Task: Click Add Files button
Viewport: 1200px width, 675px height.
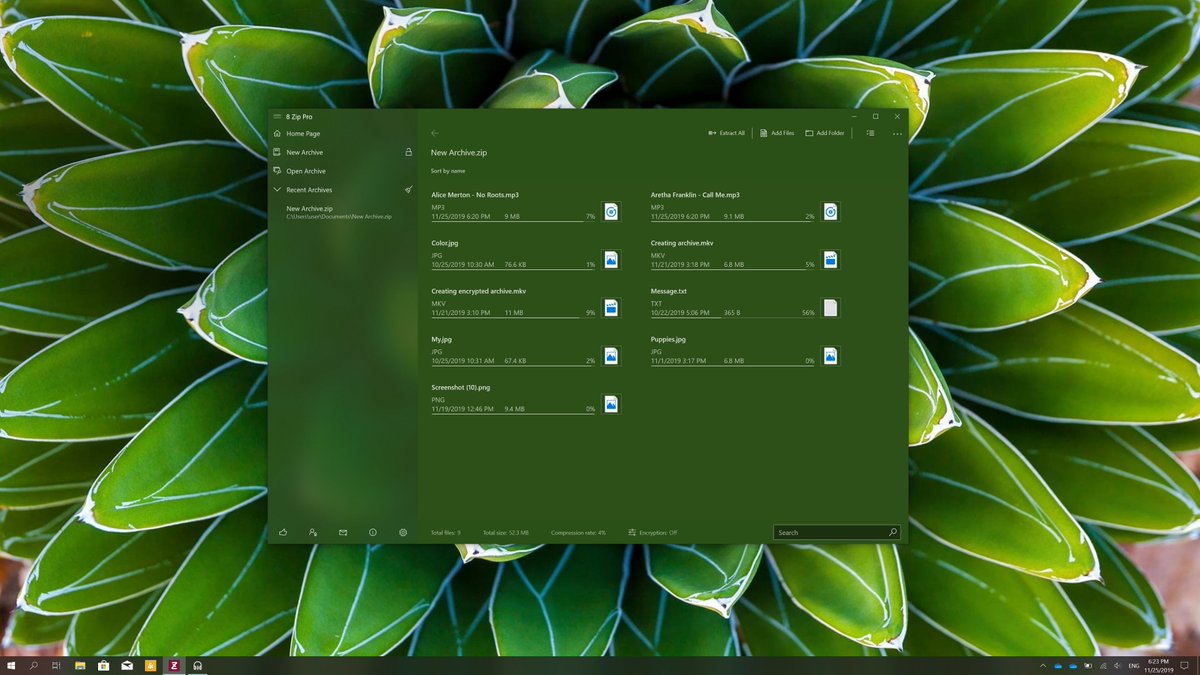Action: coord(777,133)
